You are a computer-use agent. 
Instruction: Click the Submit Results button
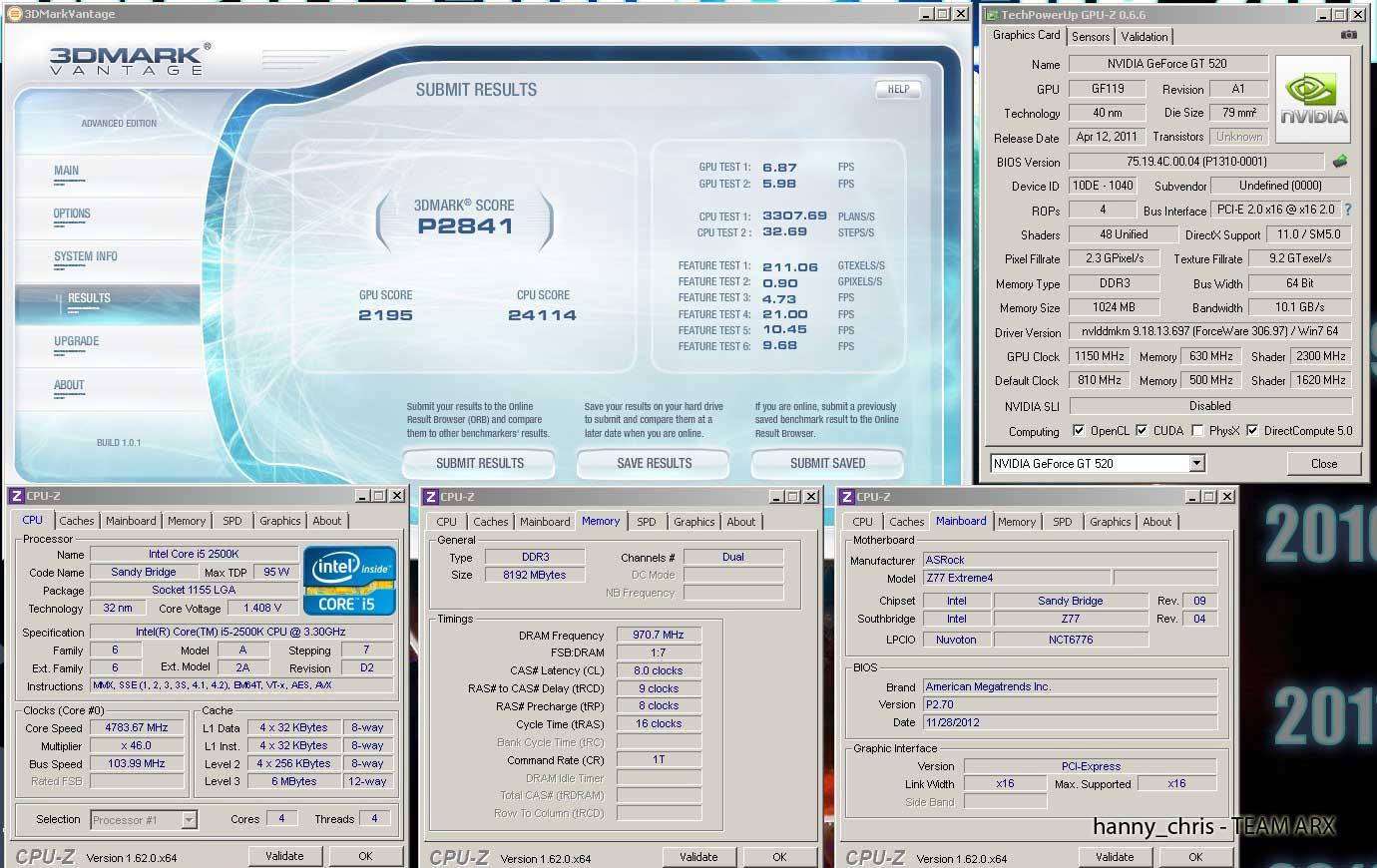pos(479,463)
